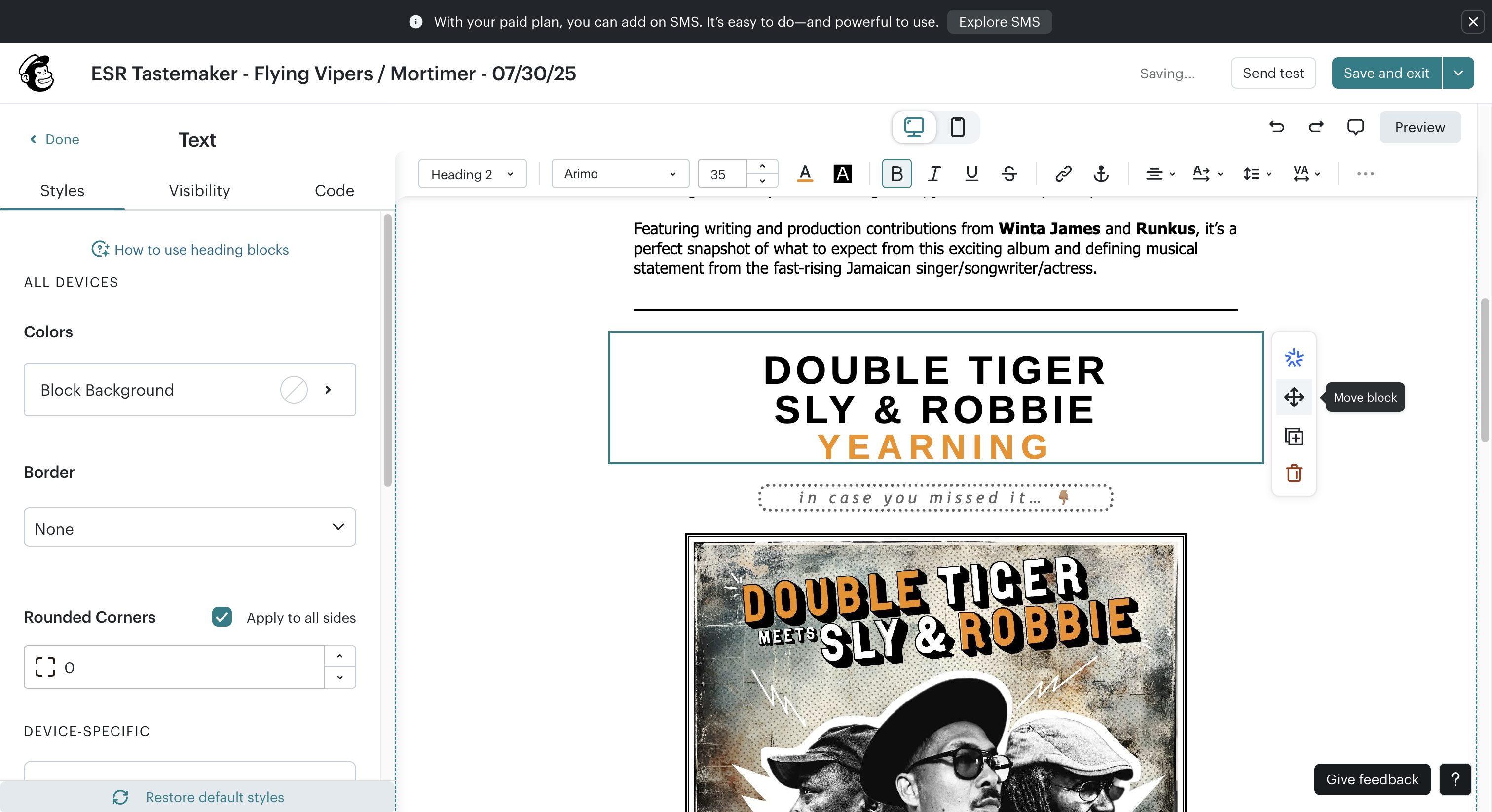Open the Border dropdown
This screenshot has width=1492, height=812.
click(189, 527)
